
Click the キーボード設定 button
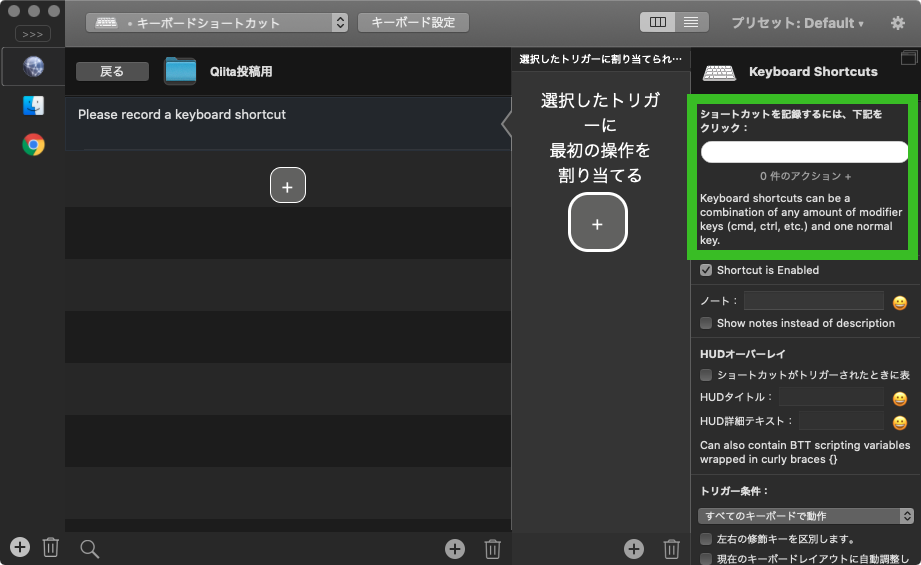click(x=413, y=22)
